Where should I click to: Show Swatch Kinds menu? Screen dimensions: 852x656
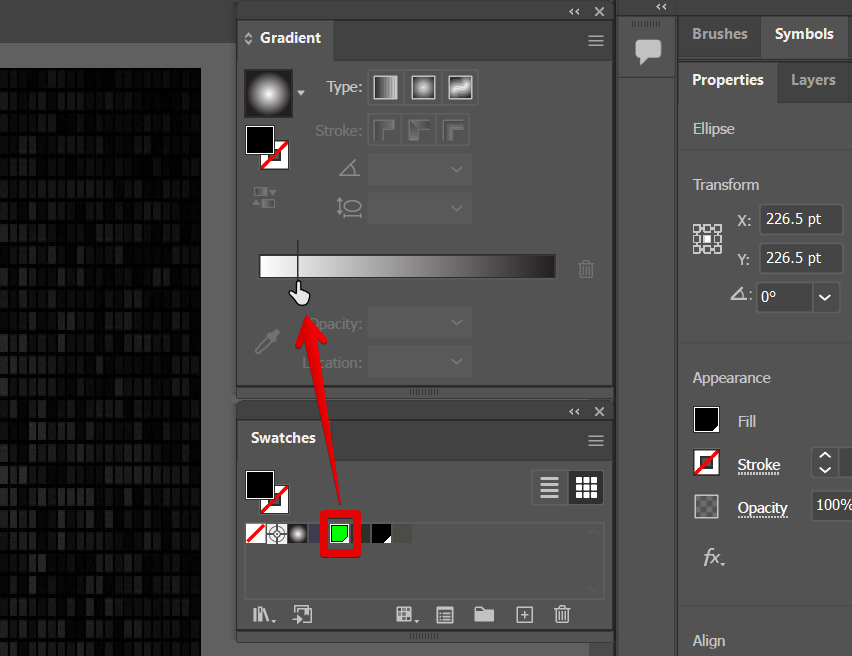click(x=407, y=615)
